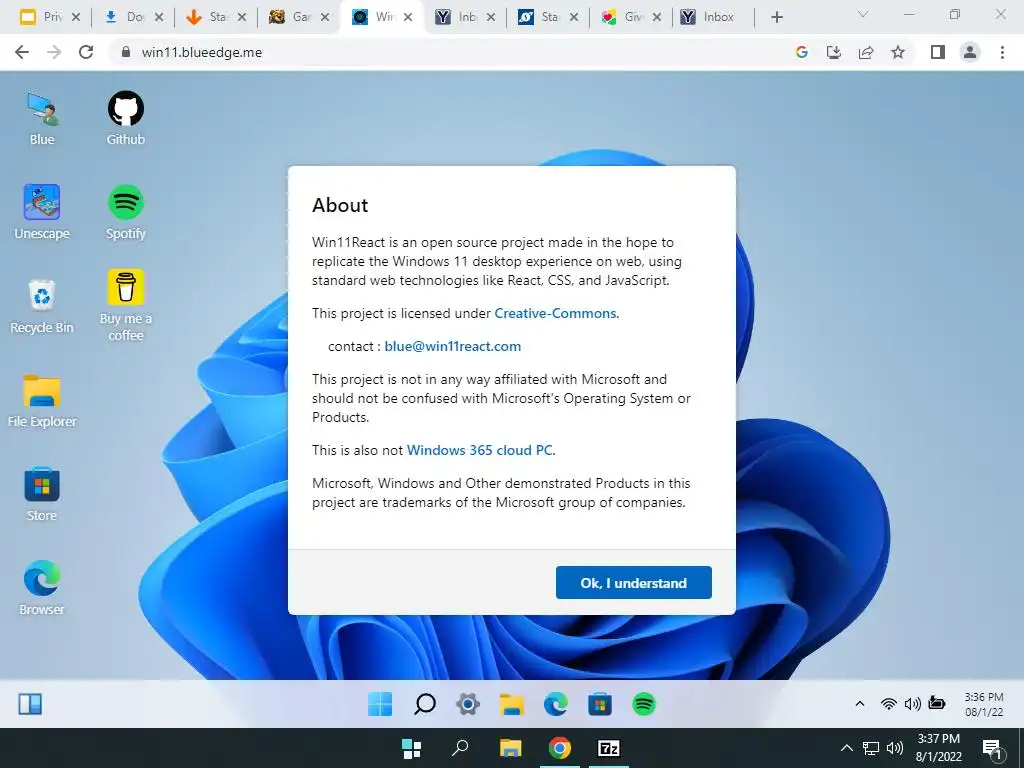The image size is (1024, 768).
Task: Click the Google icon in the address bar
Action: (802, 52)
